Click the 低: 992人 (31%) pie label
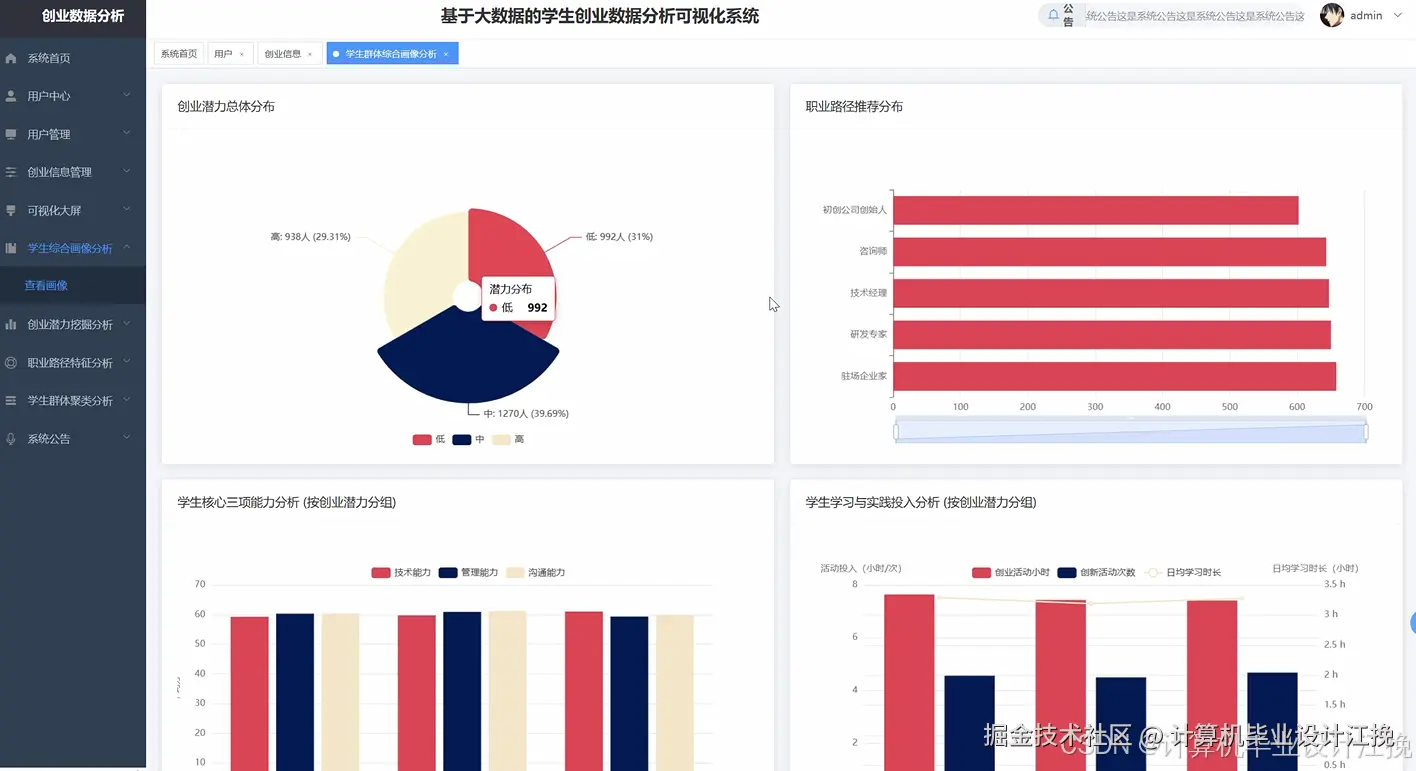Image resolution: width=1416 pixels, height=771 pixels. (619, 237)
